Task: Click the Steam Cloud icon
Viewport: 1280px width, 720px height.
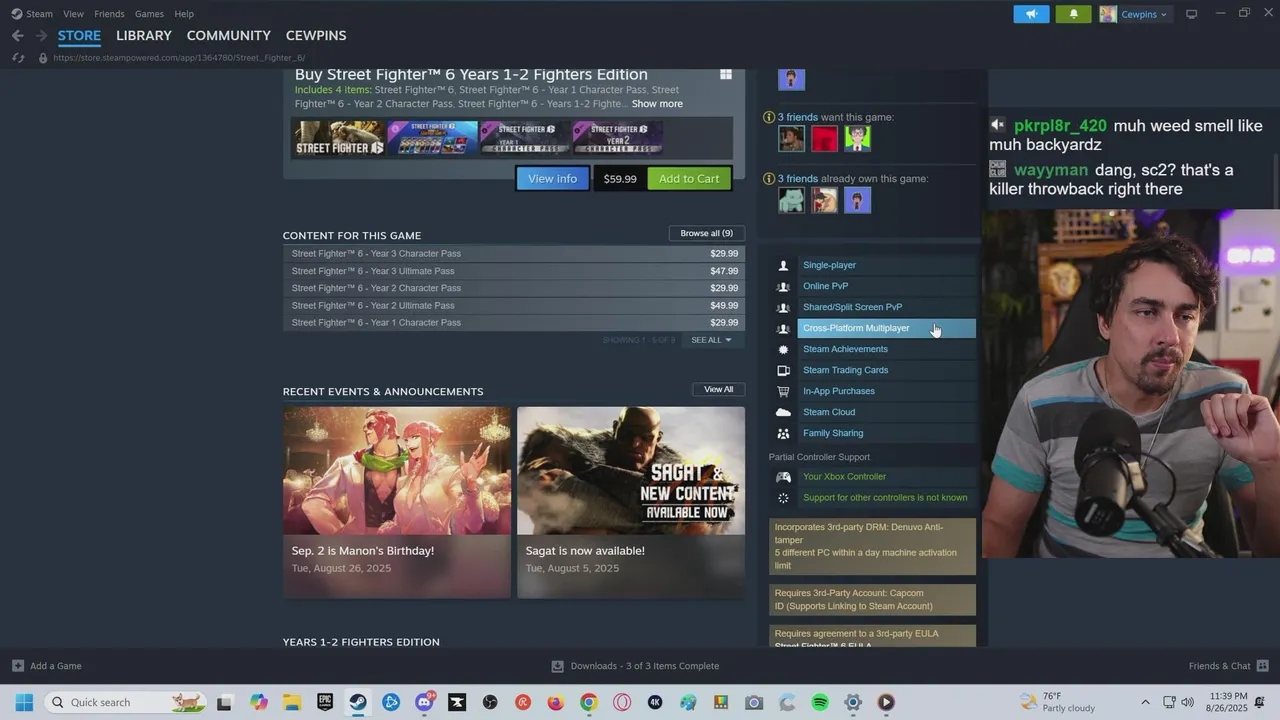Action: pyautogui.click(x=783, y=412)
